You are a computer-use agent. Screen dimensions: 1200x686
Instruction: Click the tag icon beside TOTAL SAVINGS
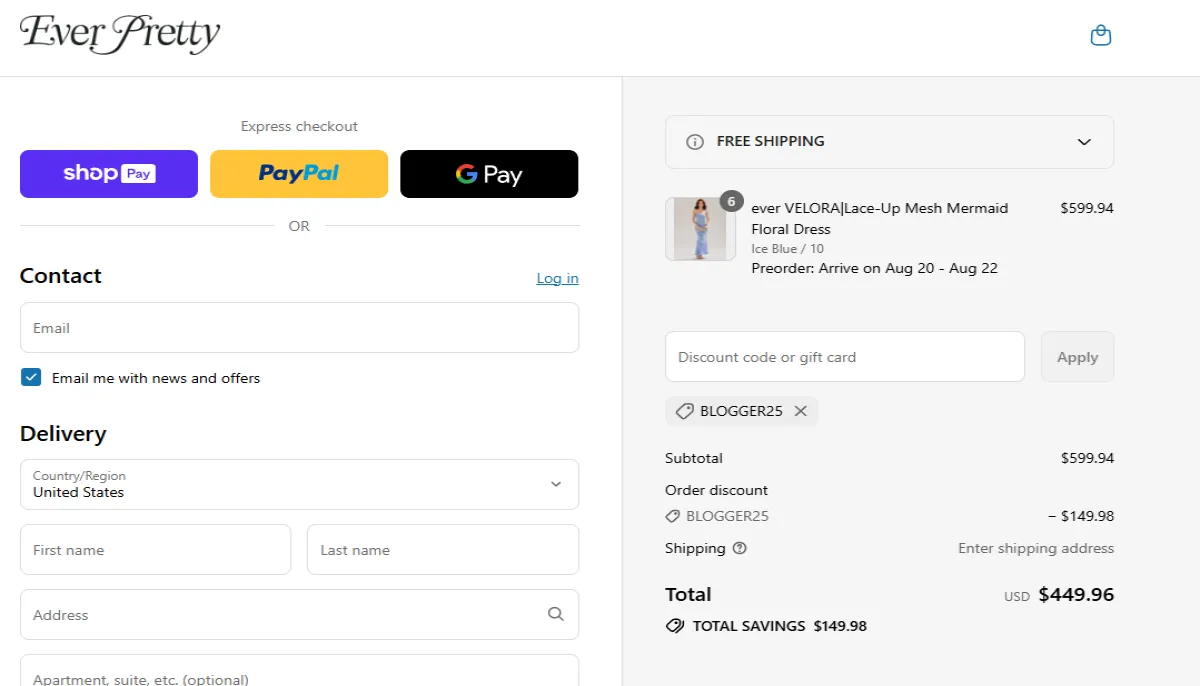tap(675, 626)
